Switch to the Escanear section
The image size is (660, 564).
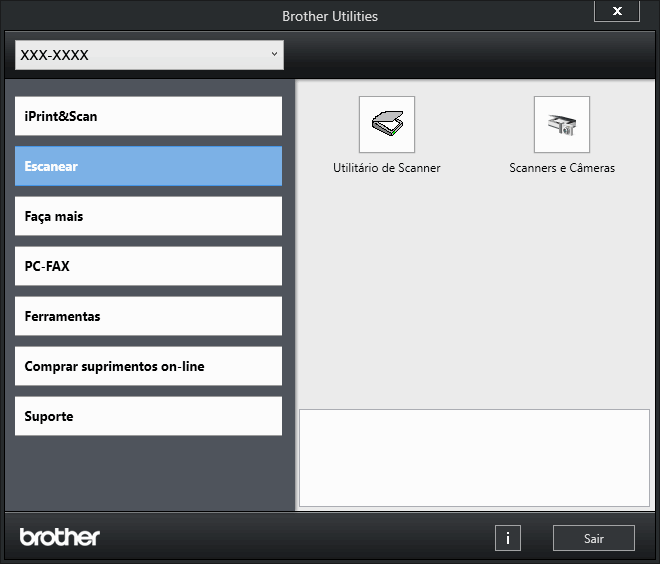[x=148, y=166]
